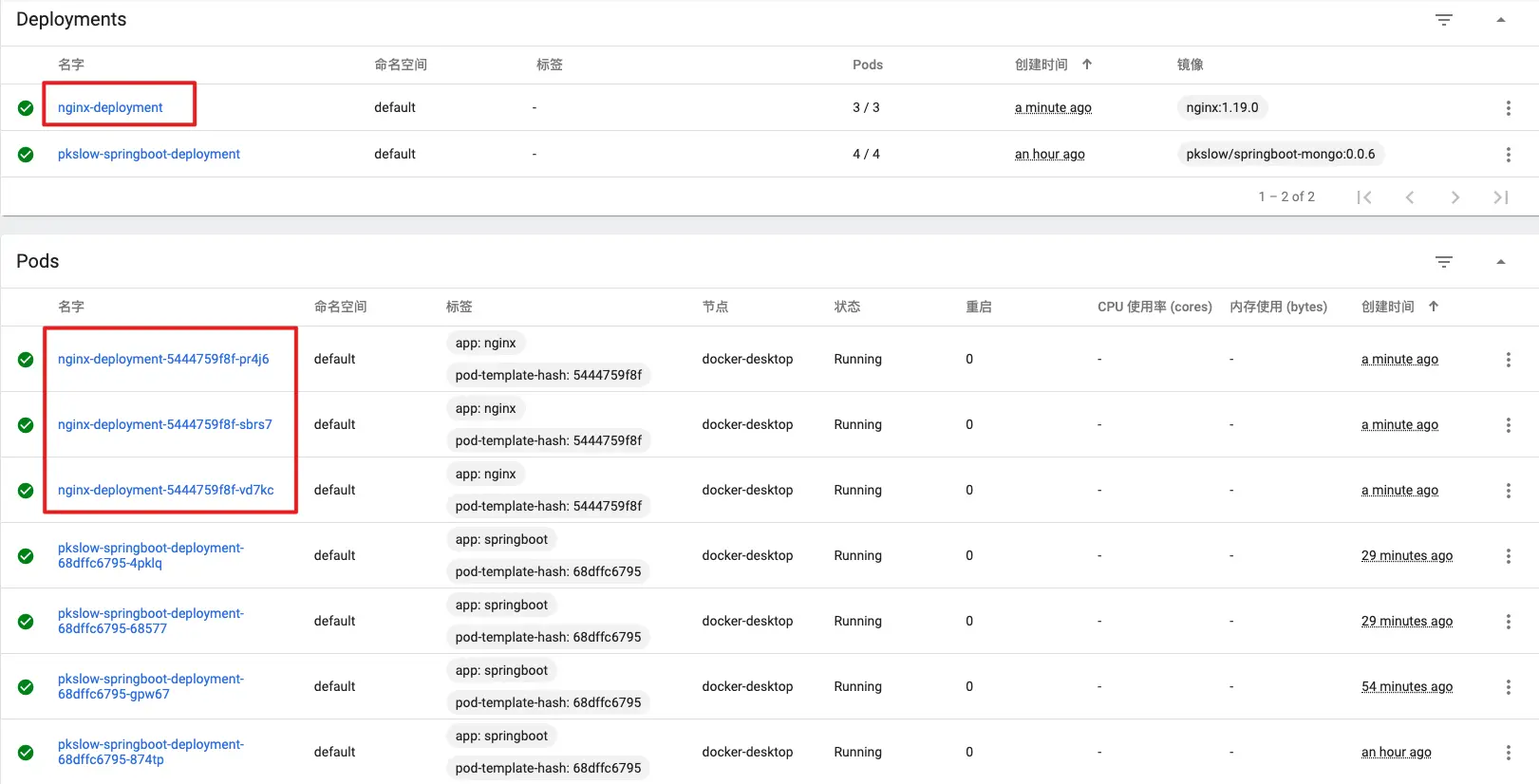
Task: Go to last page of Deployments
Action: (x=1501, y=197)
